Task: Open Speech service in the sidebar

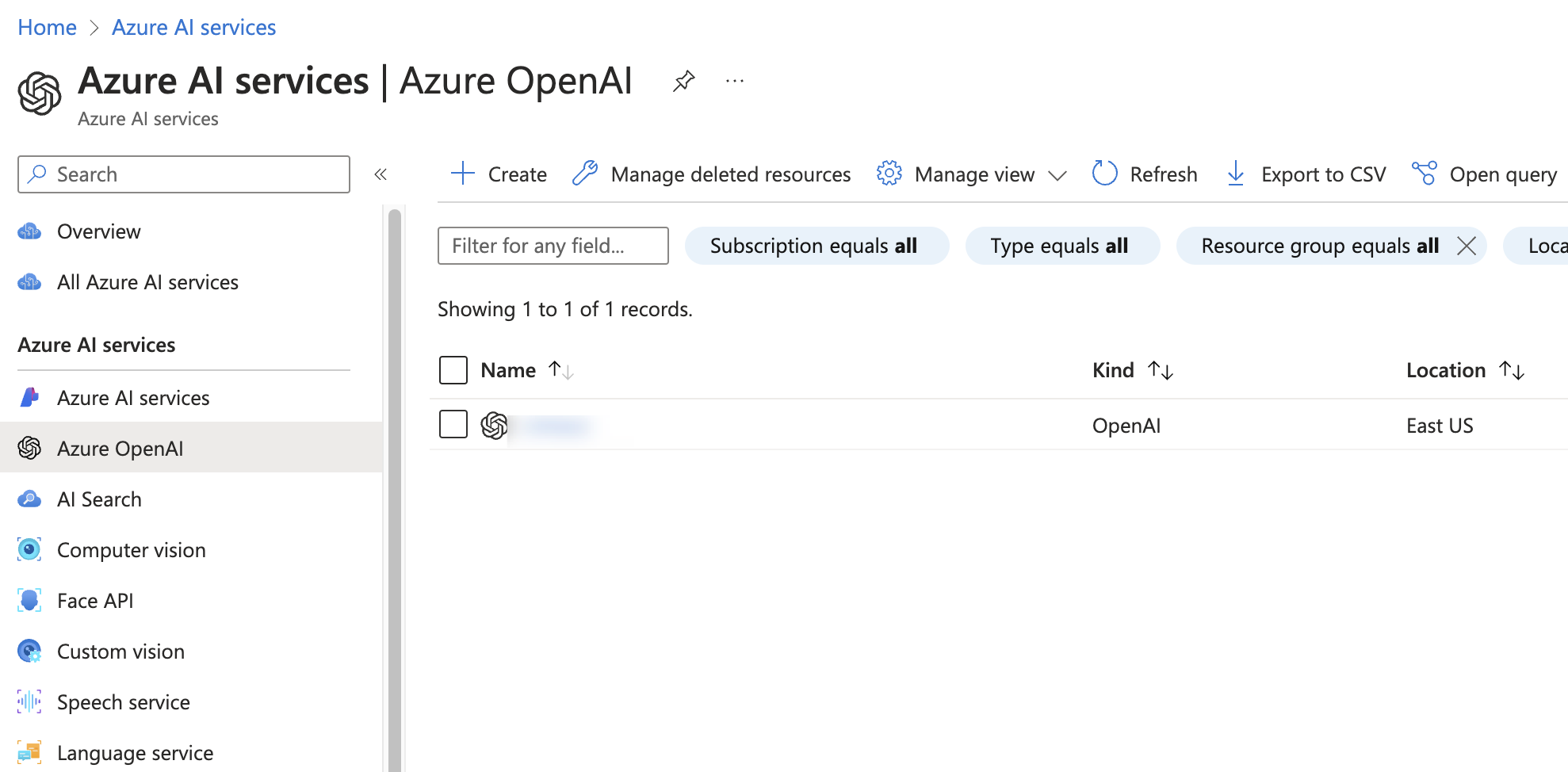Action: pyautogui.click(x=124, y=702)
